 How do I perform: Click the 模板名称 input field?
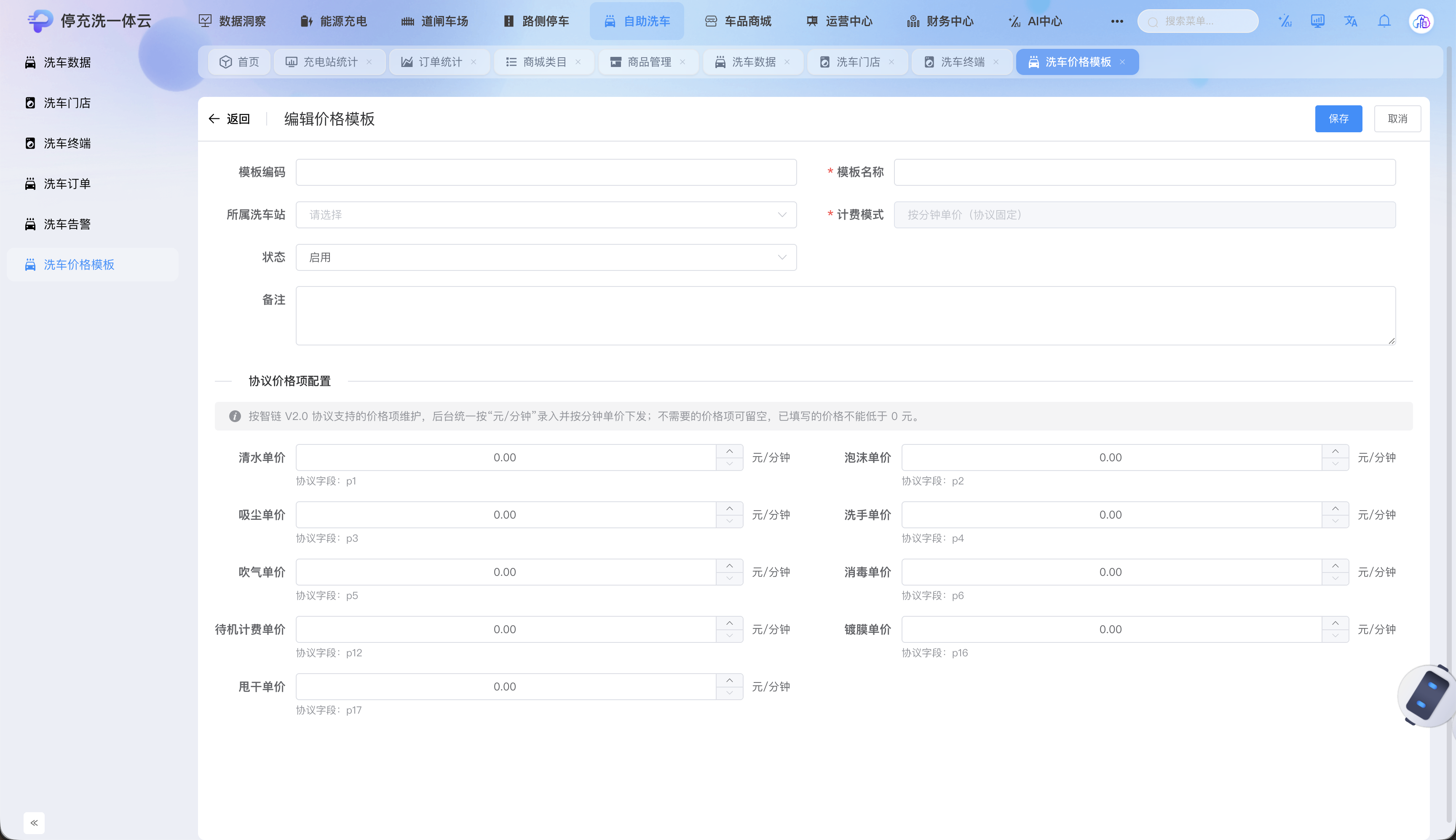pos(1145,172)
